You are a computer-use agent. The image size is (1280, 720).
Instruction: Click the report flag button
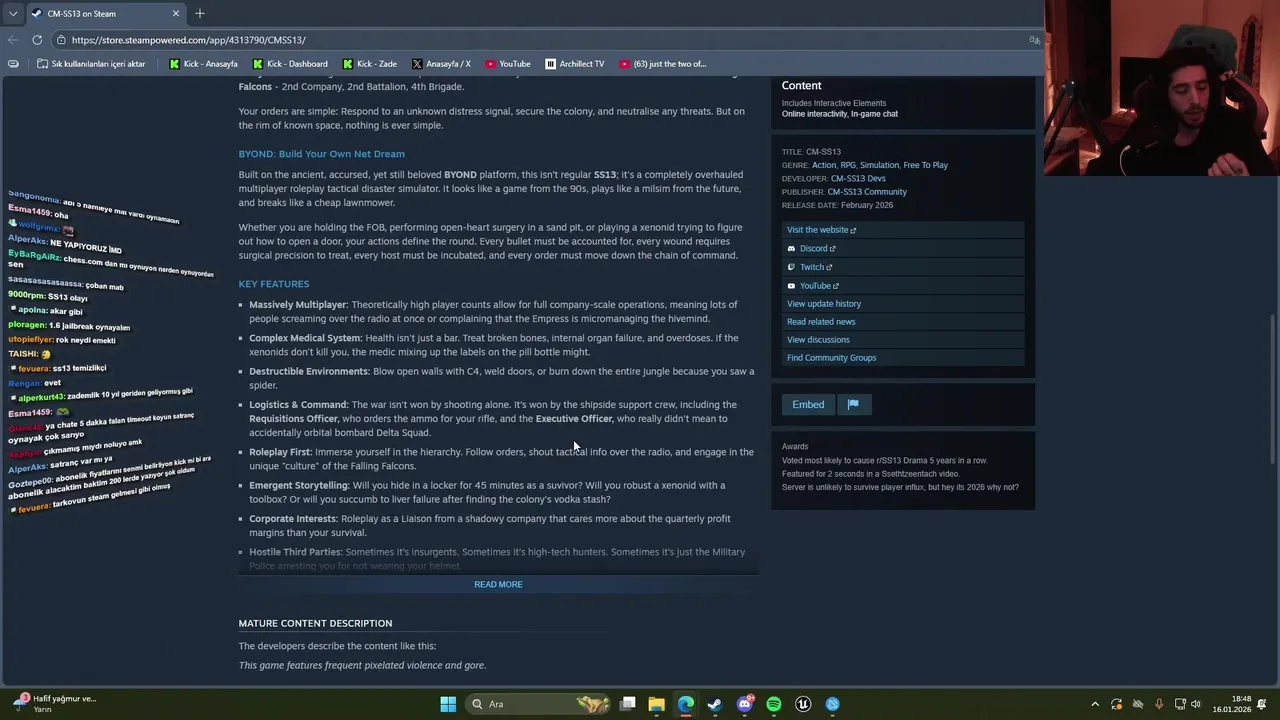853,404
